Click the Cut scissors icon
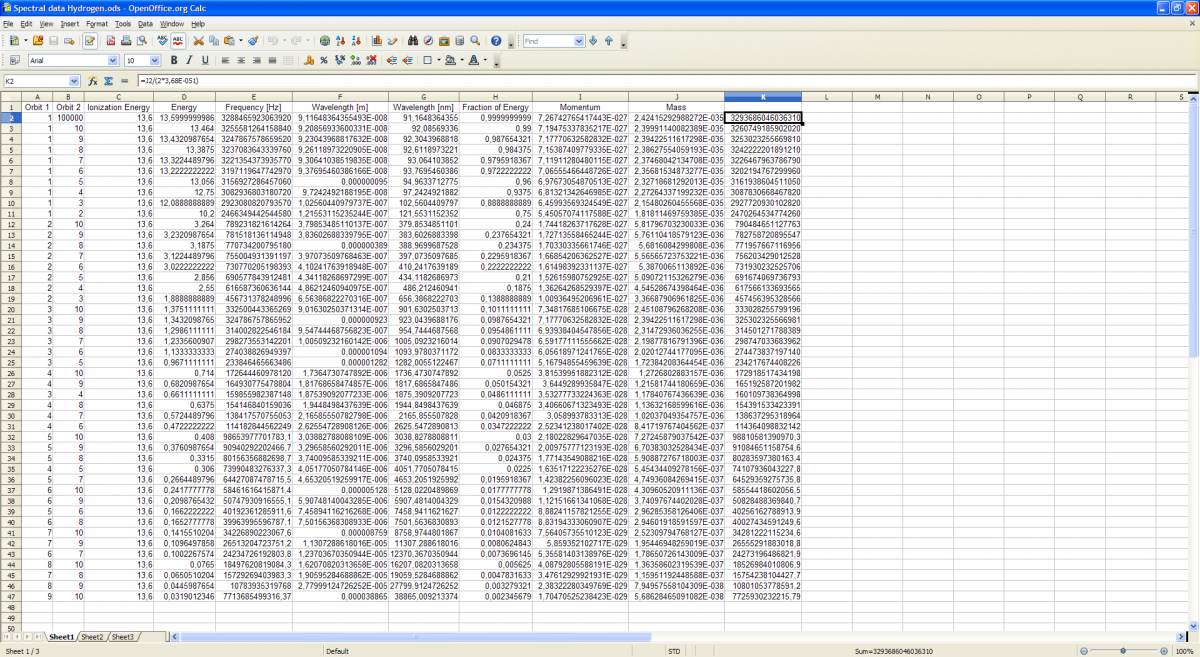Viewport: 1200px width, 657px height. [199, 41]
